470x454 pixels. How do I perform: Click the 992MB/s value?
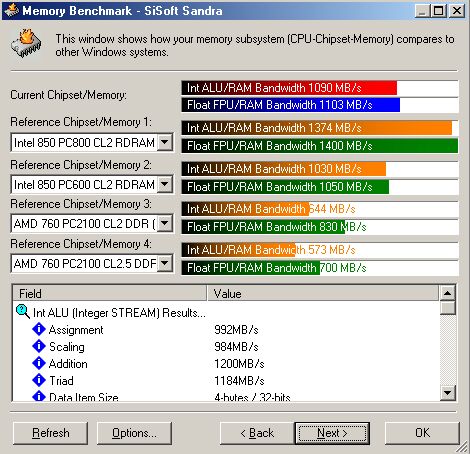point(236,330)
